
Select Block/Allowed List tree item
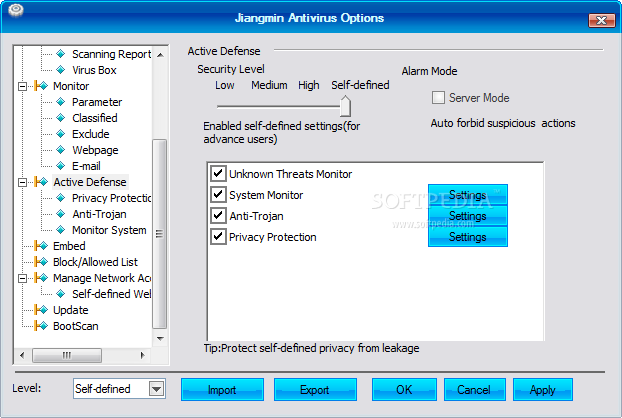tap(95, 262)
